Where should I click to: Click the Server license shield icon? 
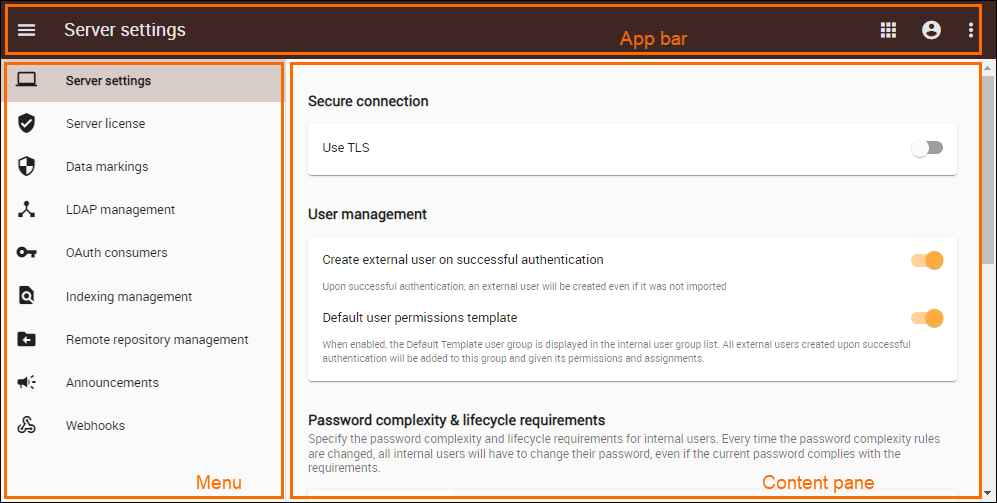tap(27, 123)
